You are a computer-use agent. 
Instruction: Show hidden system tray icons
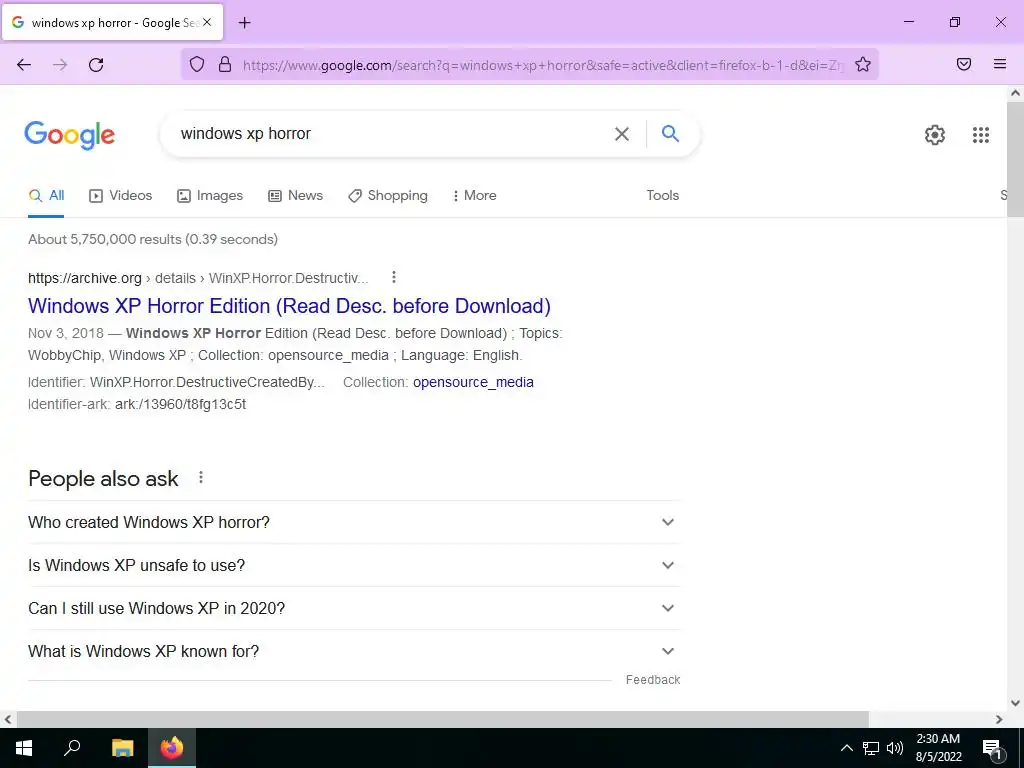coord(846,748)
